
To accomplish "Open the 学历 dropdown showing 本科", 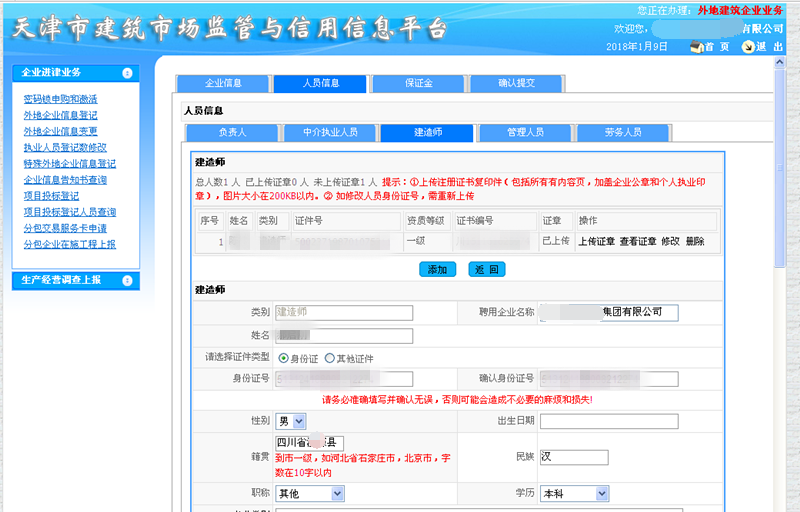I will 574,493.
